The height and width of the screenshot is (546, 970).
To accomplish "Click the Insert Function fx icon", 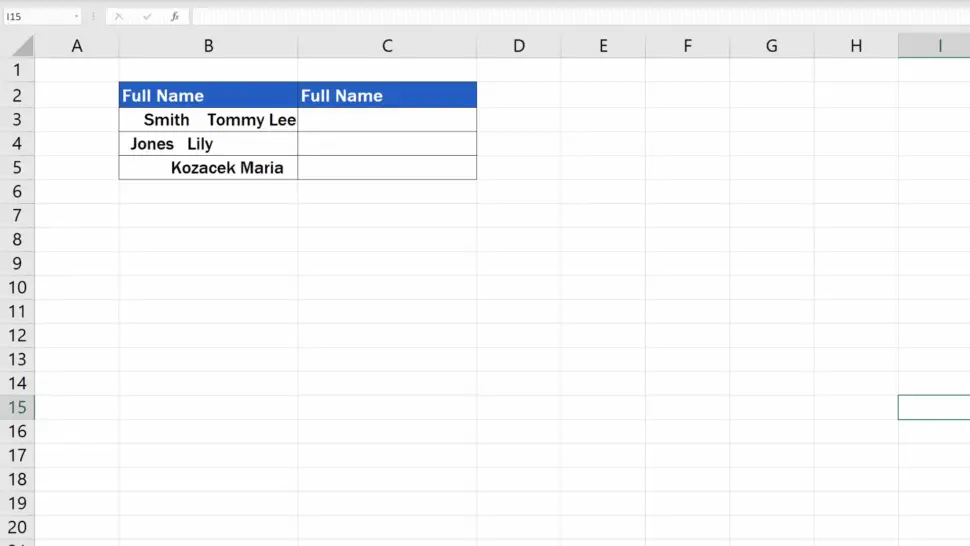I will tap(174, 17).
